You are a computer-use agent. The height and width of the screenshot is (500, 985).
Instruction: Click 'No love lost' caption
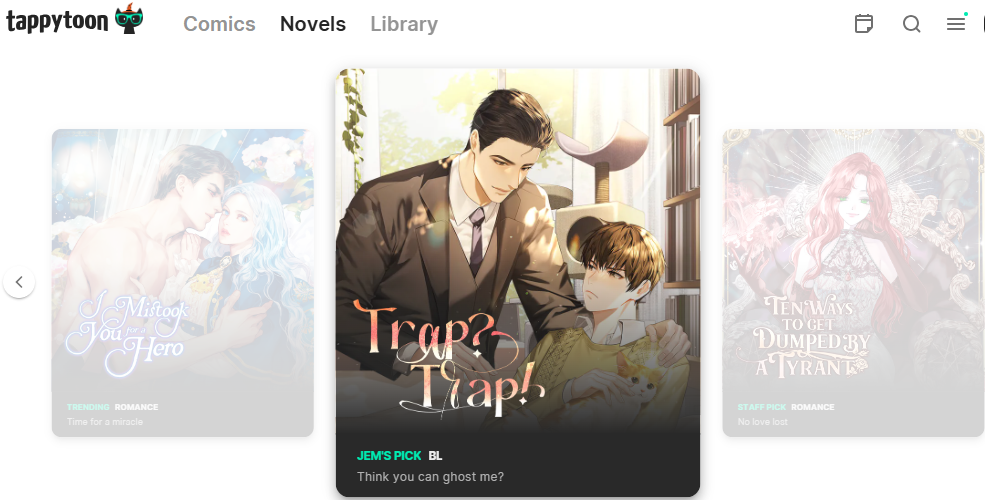[x=763, y=421]
